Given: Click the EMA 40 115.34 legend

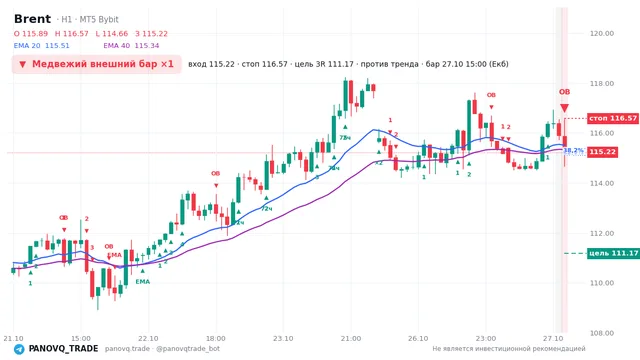Looking at the screenshot, I should [x=131, y=46].
